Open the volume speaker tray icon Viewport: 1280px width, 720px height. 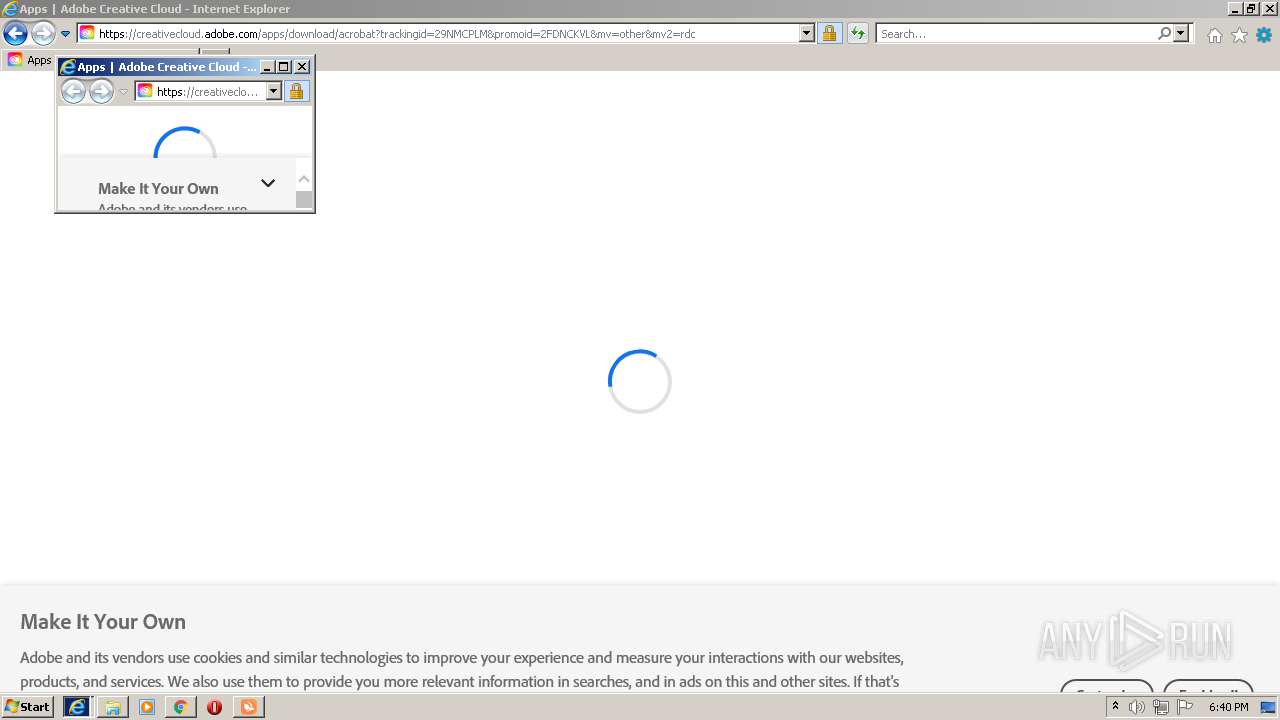click(x=1137, y=707)
